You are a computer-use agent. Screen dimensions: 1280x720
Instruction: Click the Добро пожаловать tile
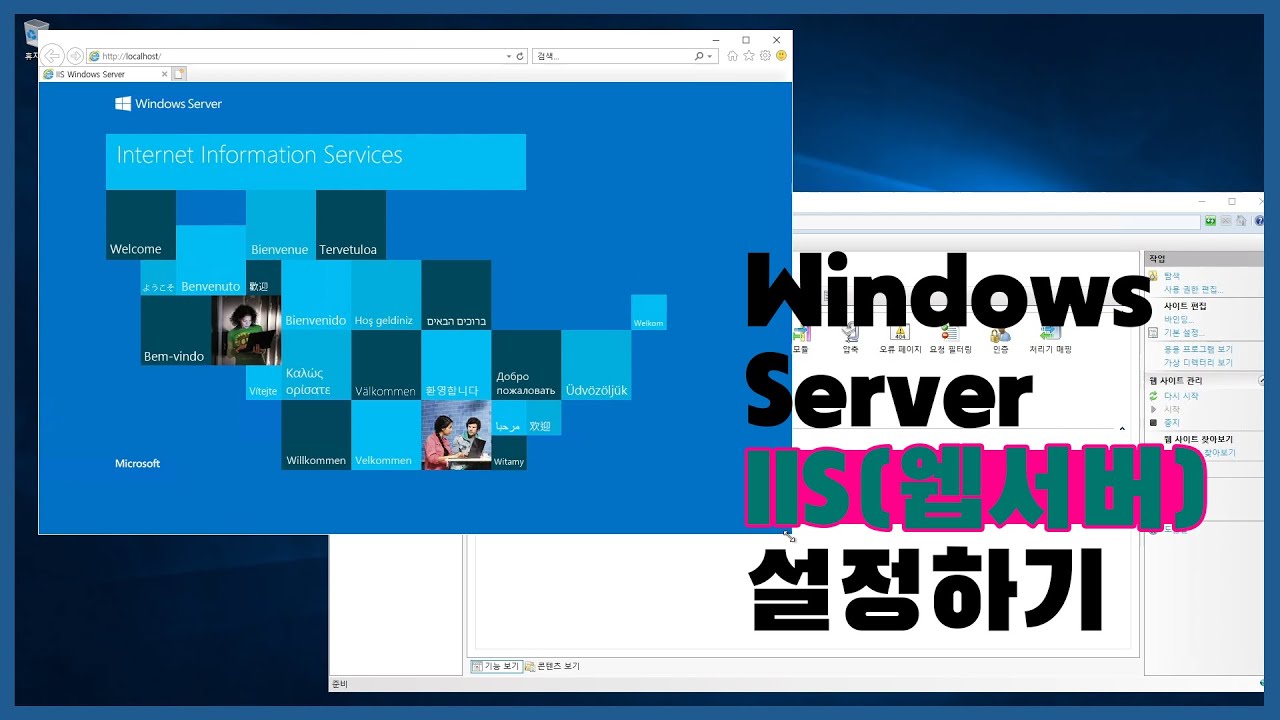coord(526,365)
